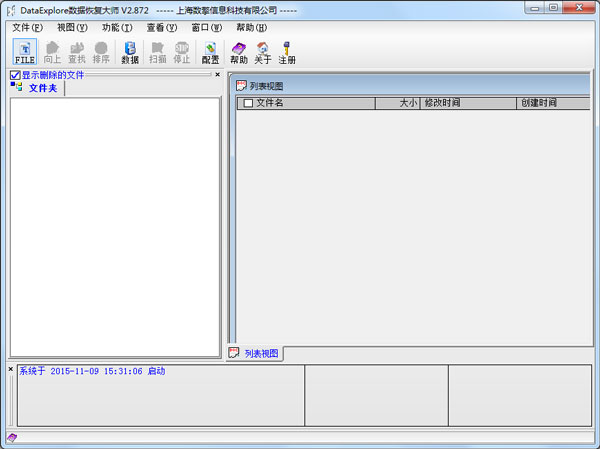The image size is (600, 449).
Task: Open the 配置 (Config) toolbar icon
Action: coord(210,52)
